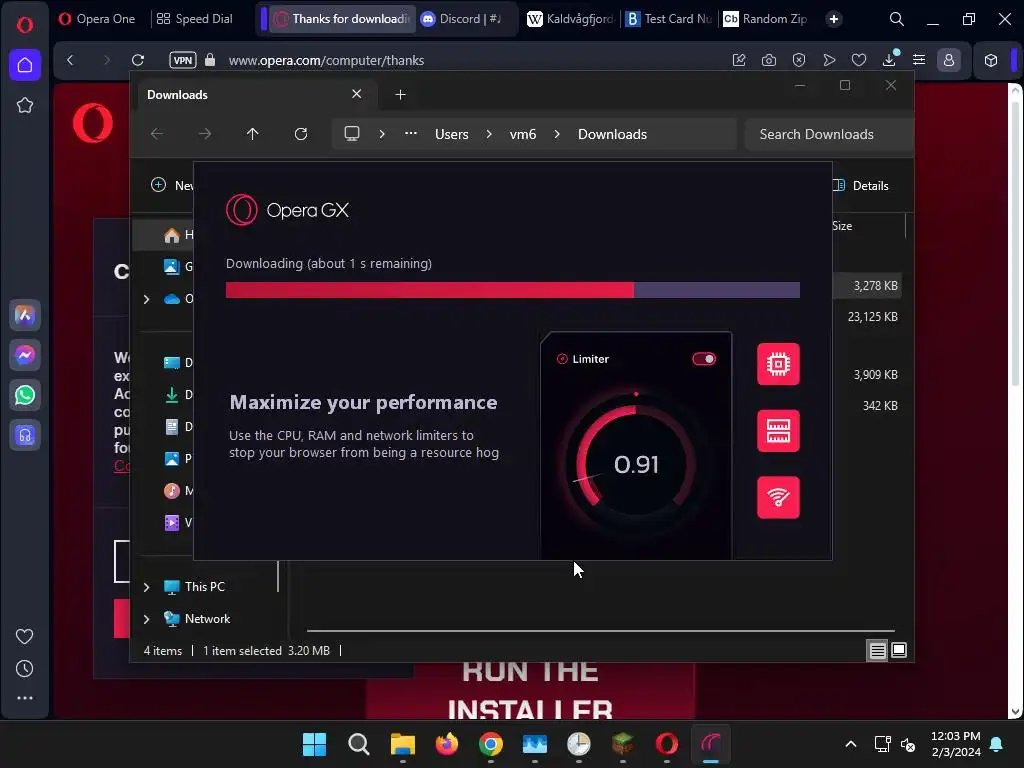Viewport: 1024px width, 768px height.
Task: Open File Explorer from taskbar
Action: pos(402,744)
